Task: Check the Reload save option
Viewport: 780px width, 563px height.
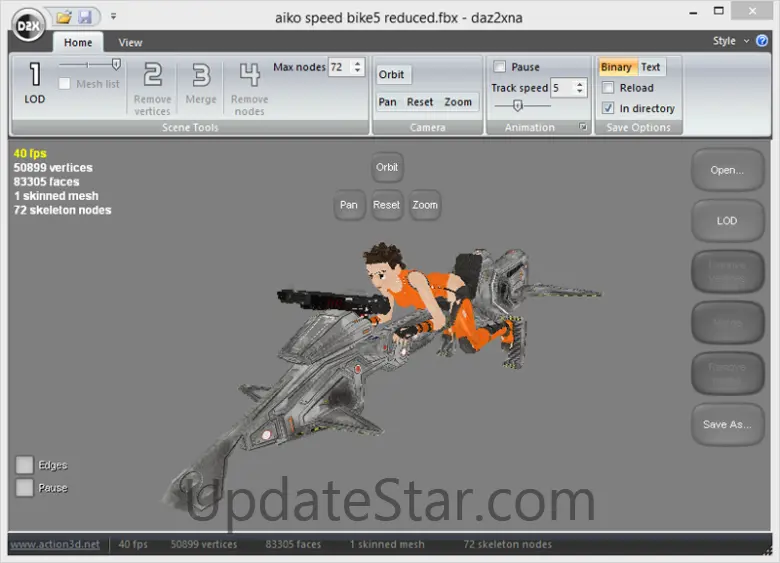Action: point(608,88)
